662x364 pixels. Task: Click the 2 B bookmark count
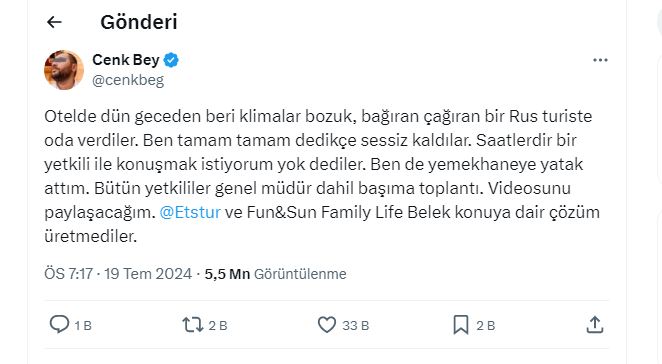click(486, 326)
